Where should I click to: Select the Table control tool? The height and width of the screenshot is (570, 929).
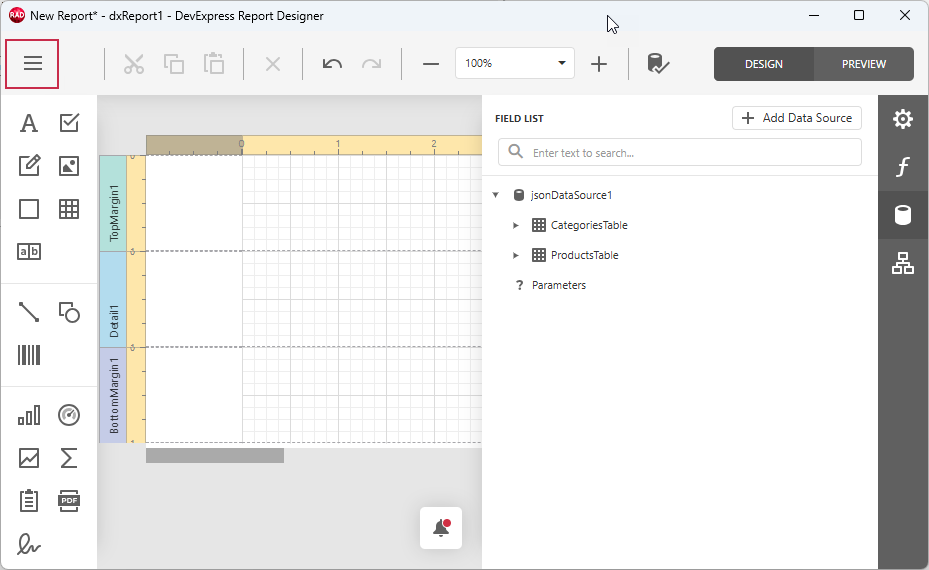69,209
